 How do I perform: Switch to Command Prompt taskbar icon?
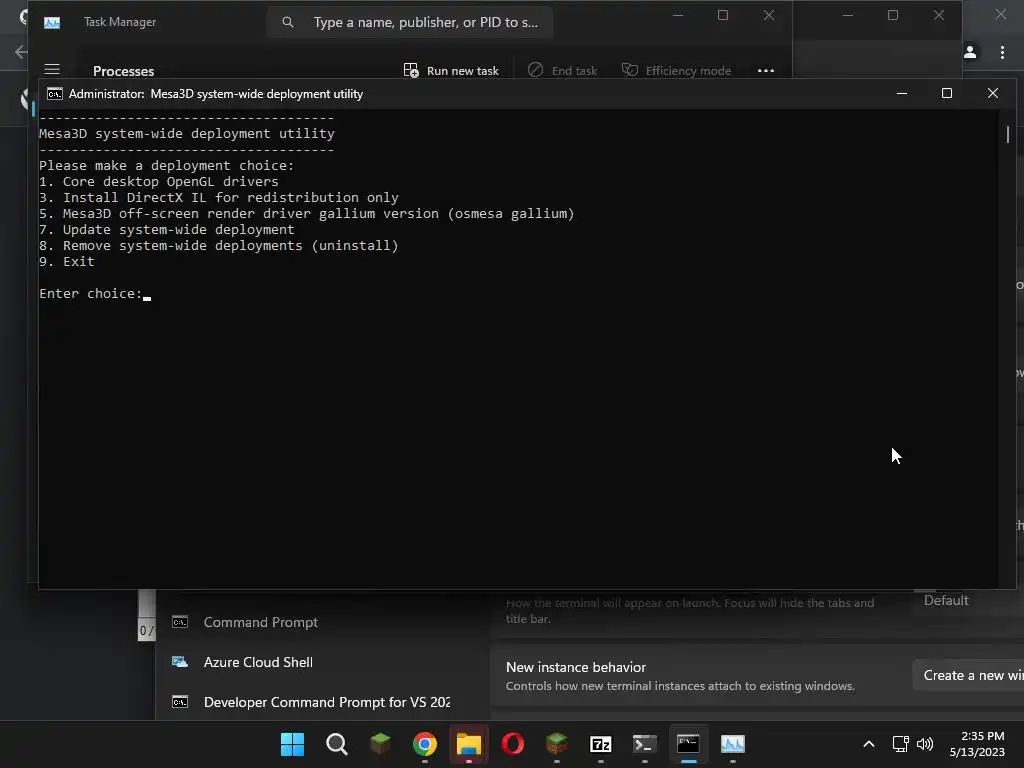coord(688,744)
